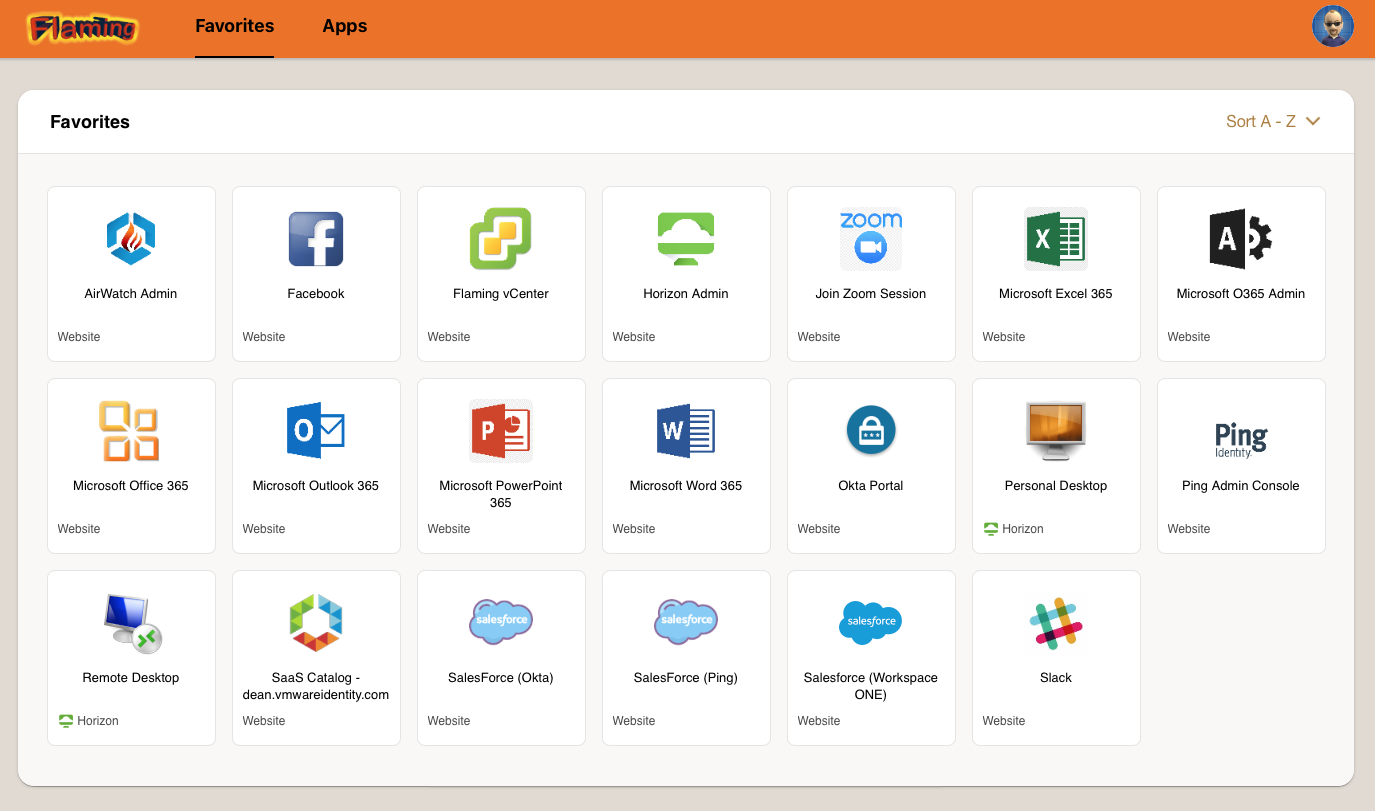Screen dimensions: 1375x811
Task: Open the Personal Desktop monitor icon
Action: pyautogui.click(x=1056, y=431)
